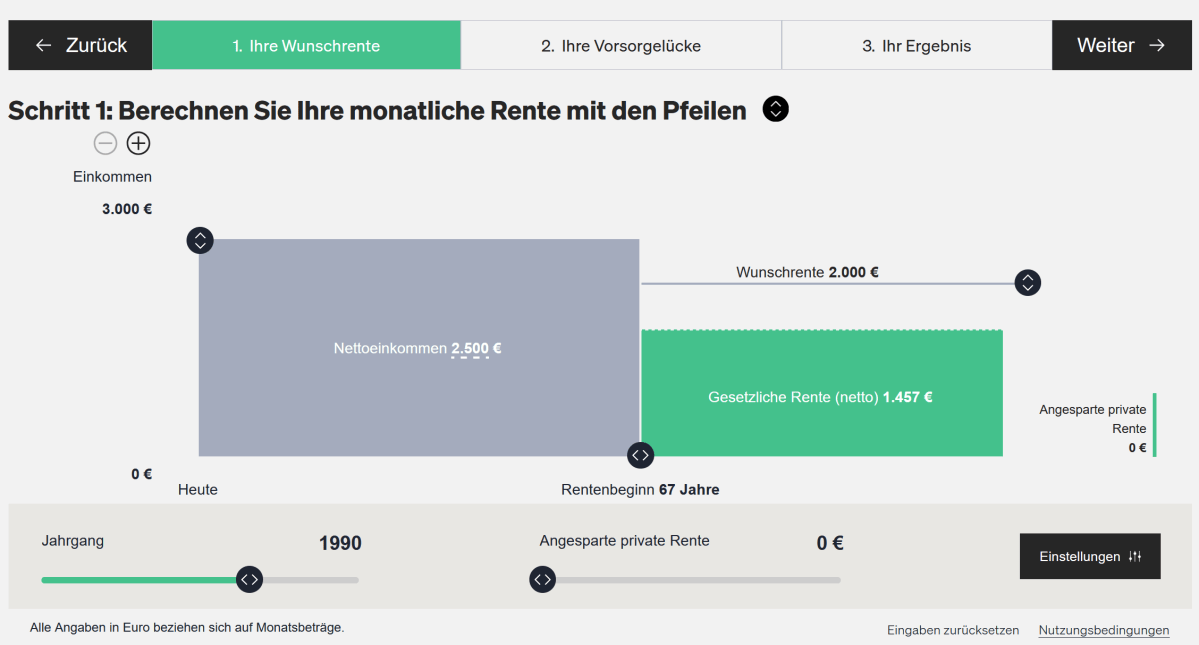
Task: Click the green Gesetzliche Rente bar
Action: click(822, 393)
